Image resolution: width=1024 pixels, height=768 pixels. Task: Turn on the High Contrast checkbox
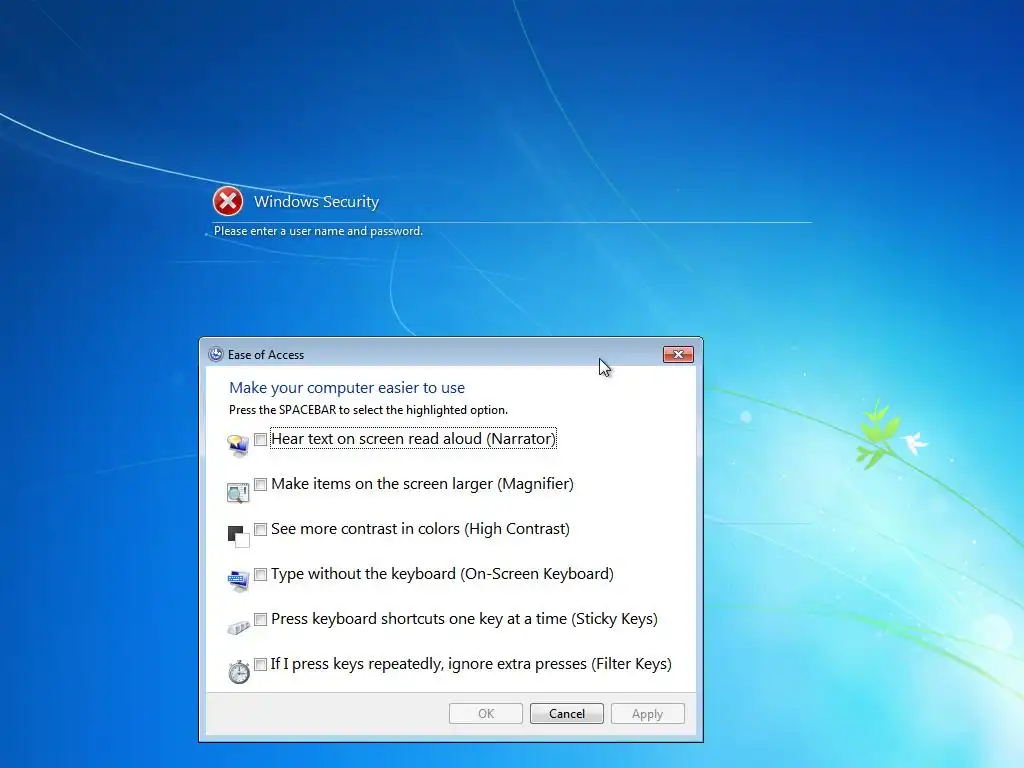[x=261, y=529]
